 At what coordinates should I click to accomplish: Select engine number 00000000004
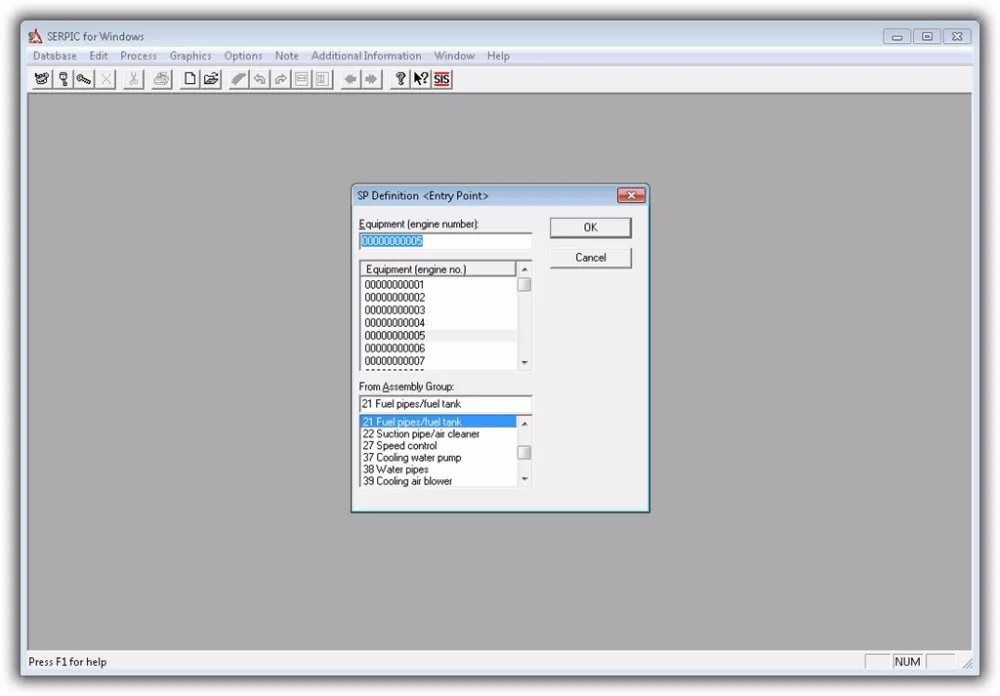tap(439, 323)
